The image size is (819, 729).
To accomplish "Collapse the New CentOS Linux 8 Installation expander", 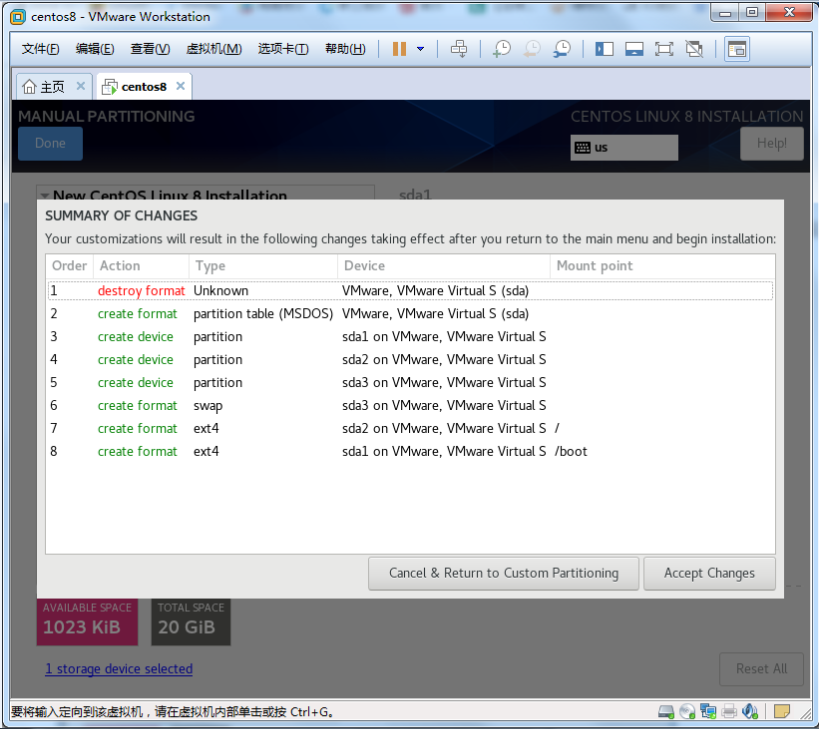I will [x=44, y=197].
